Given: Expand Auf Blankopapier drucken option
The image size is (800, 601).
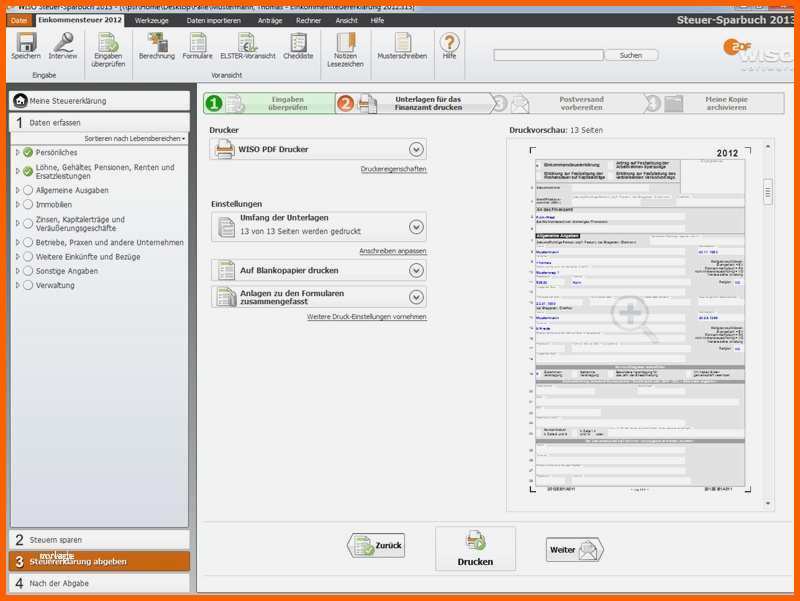Looking at the screenshot, I should pos(416,270).
